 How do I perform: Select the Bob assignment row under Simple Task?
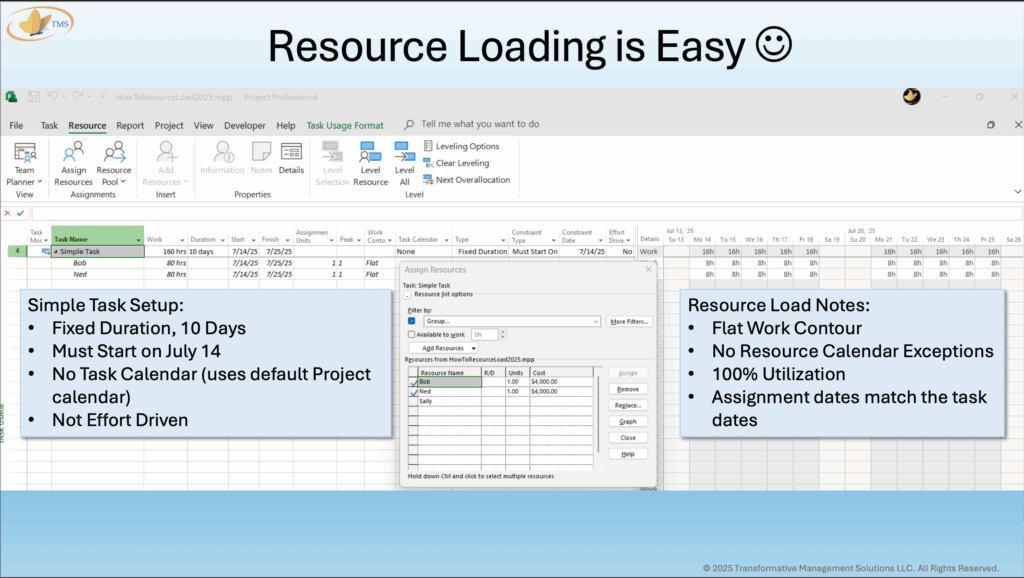(x=80, y=263)
